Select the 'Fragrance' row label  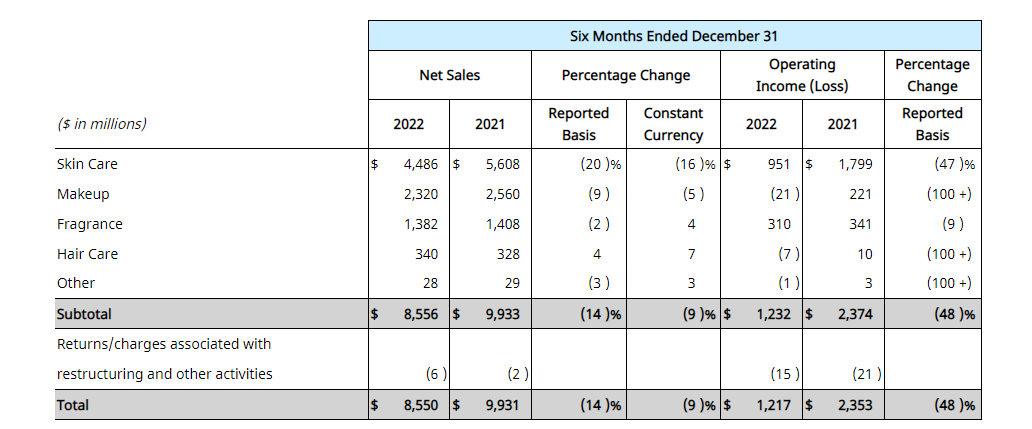tap(89, 224)
